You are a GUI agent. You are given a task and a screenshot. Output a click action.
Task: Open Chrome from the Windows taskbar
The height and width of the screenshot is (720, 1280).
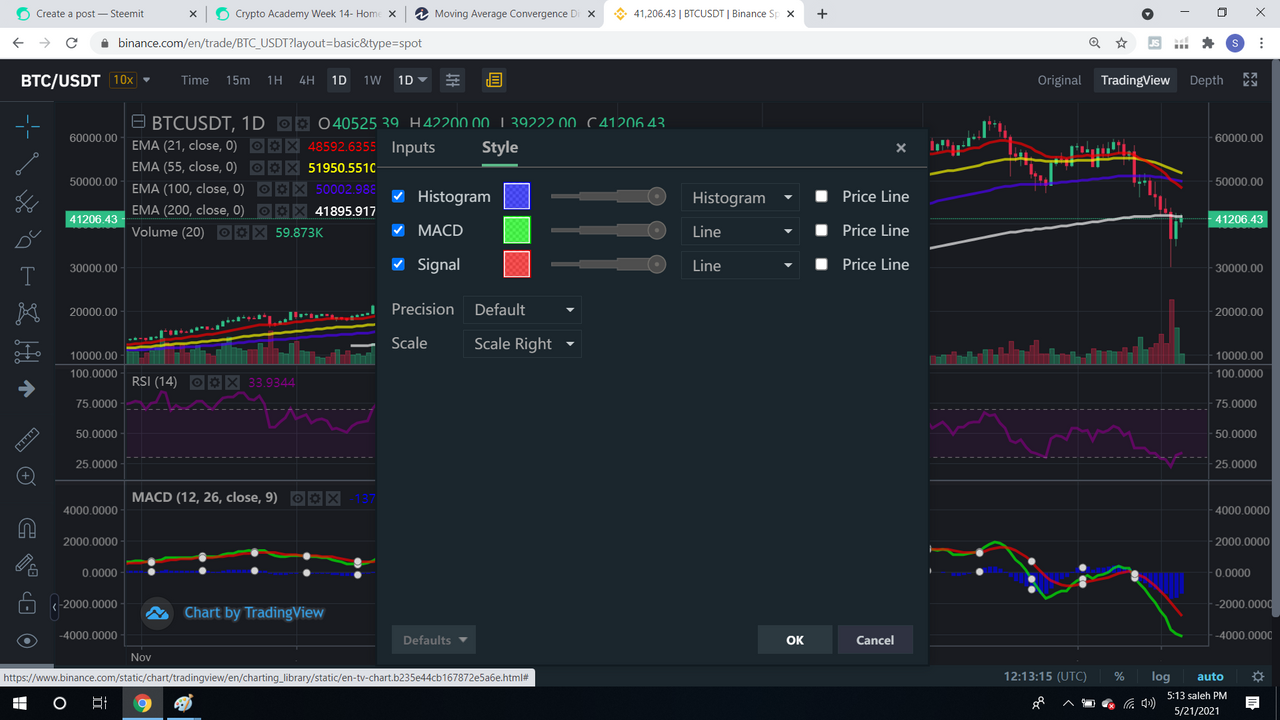pos(142,703)
